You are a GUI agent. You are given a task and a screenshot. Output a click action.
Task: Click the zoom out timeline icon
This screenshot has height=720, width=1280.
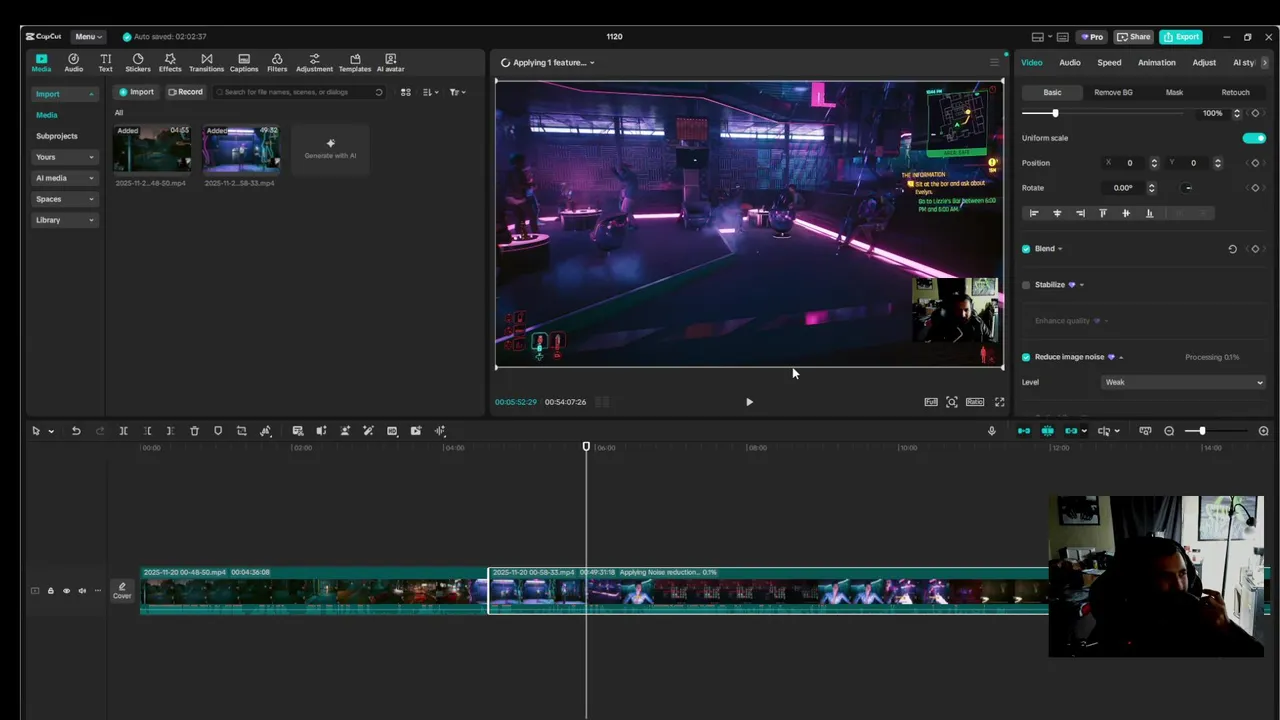(x=1169, y=431)
